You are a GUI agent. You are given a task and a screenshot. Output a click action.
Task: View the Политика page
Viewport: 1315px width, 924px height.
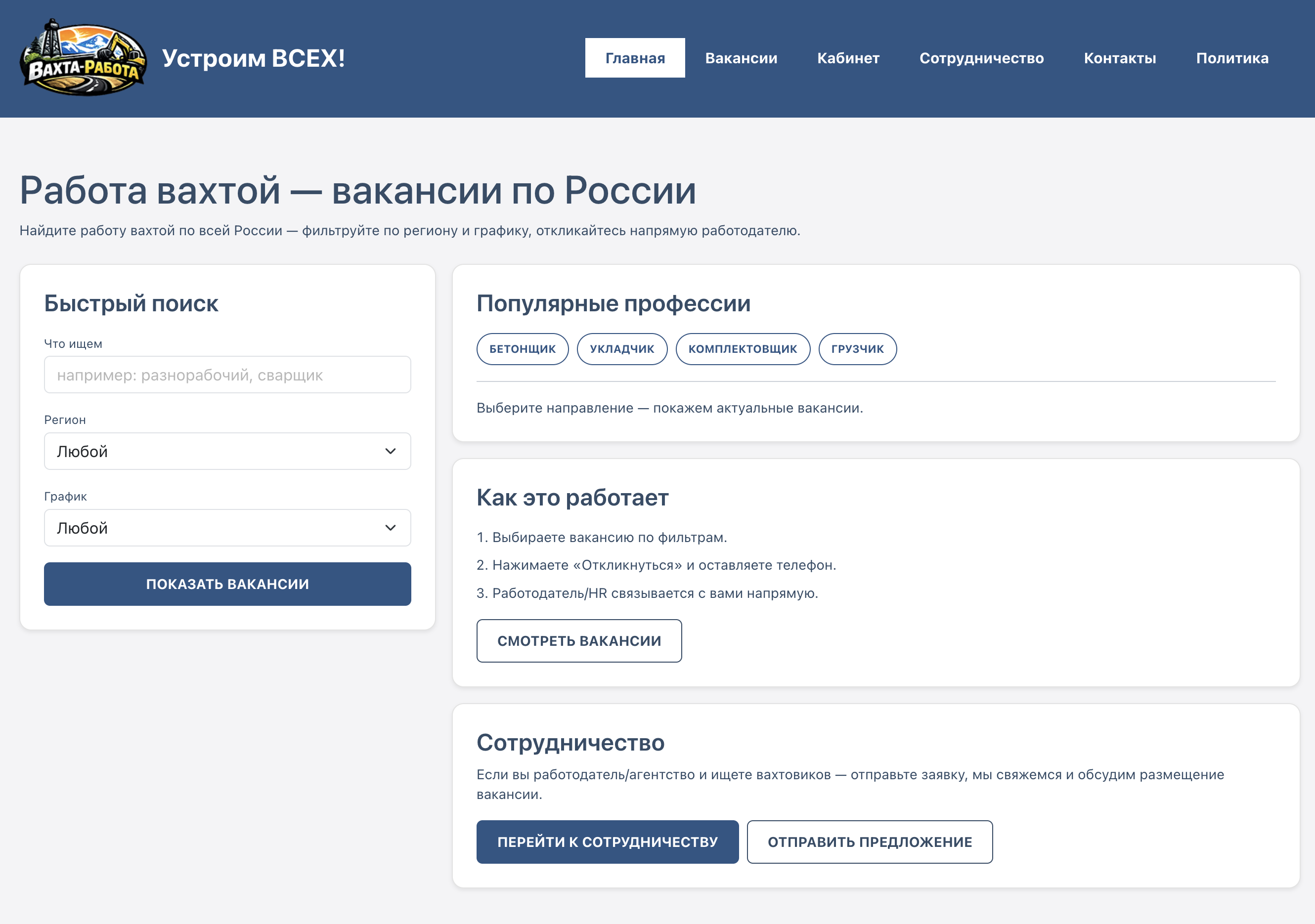(1232, 57)
